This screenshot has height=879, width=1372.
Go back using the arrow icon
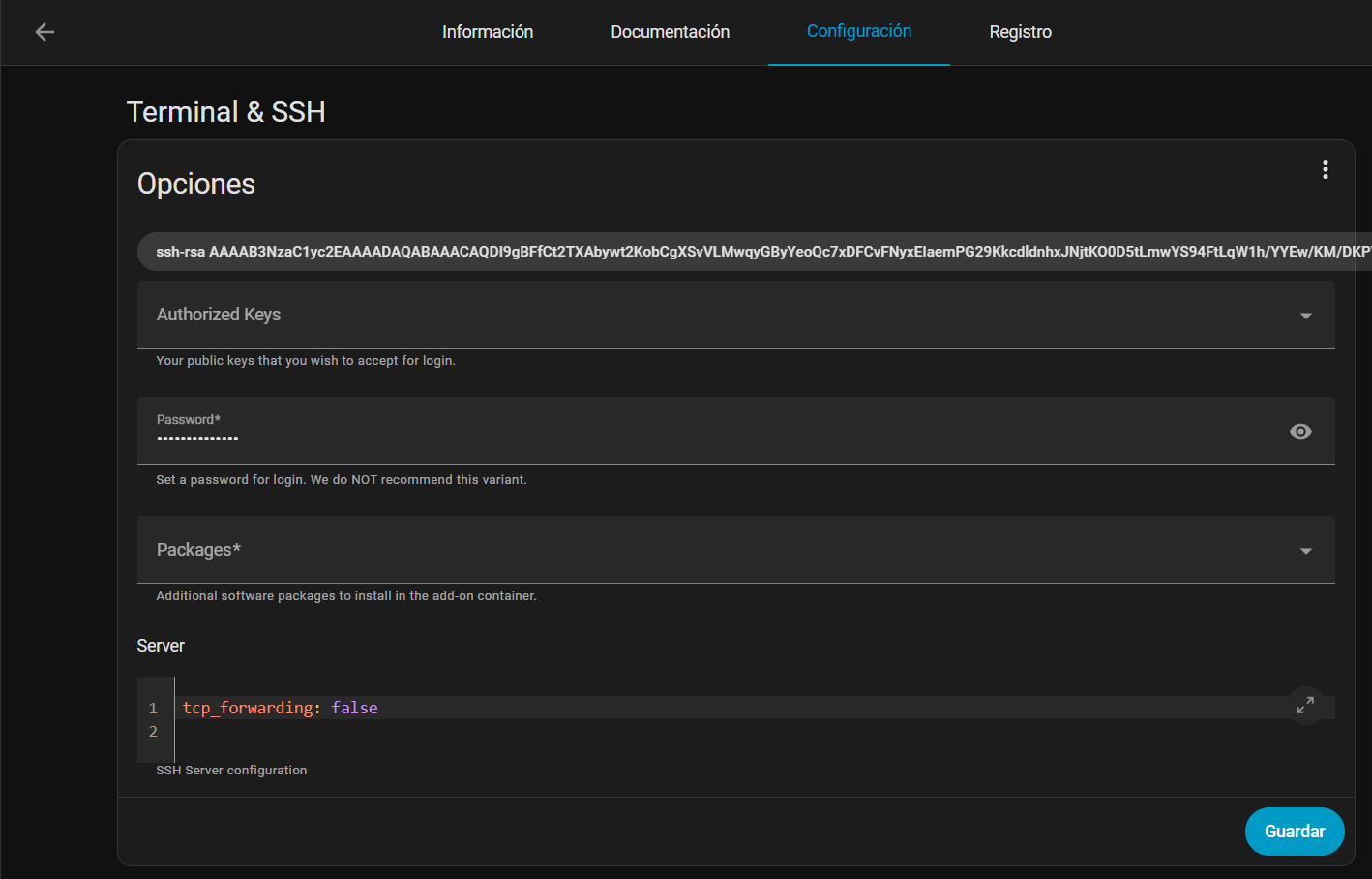45,32
